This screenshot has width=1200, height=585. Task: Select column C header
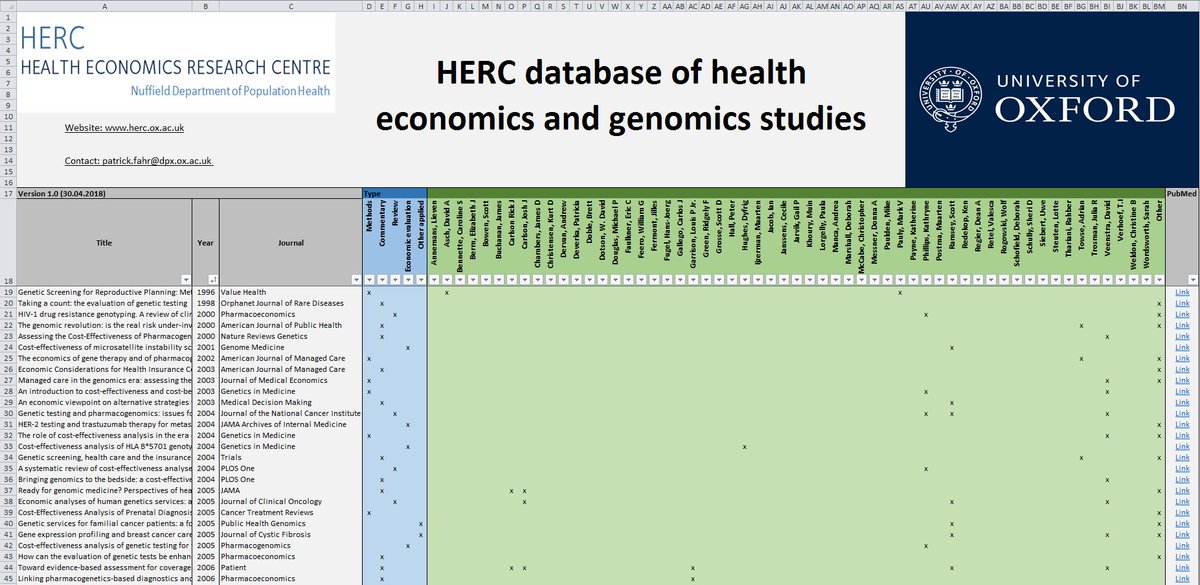[290, 6]
